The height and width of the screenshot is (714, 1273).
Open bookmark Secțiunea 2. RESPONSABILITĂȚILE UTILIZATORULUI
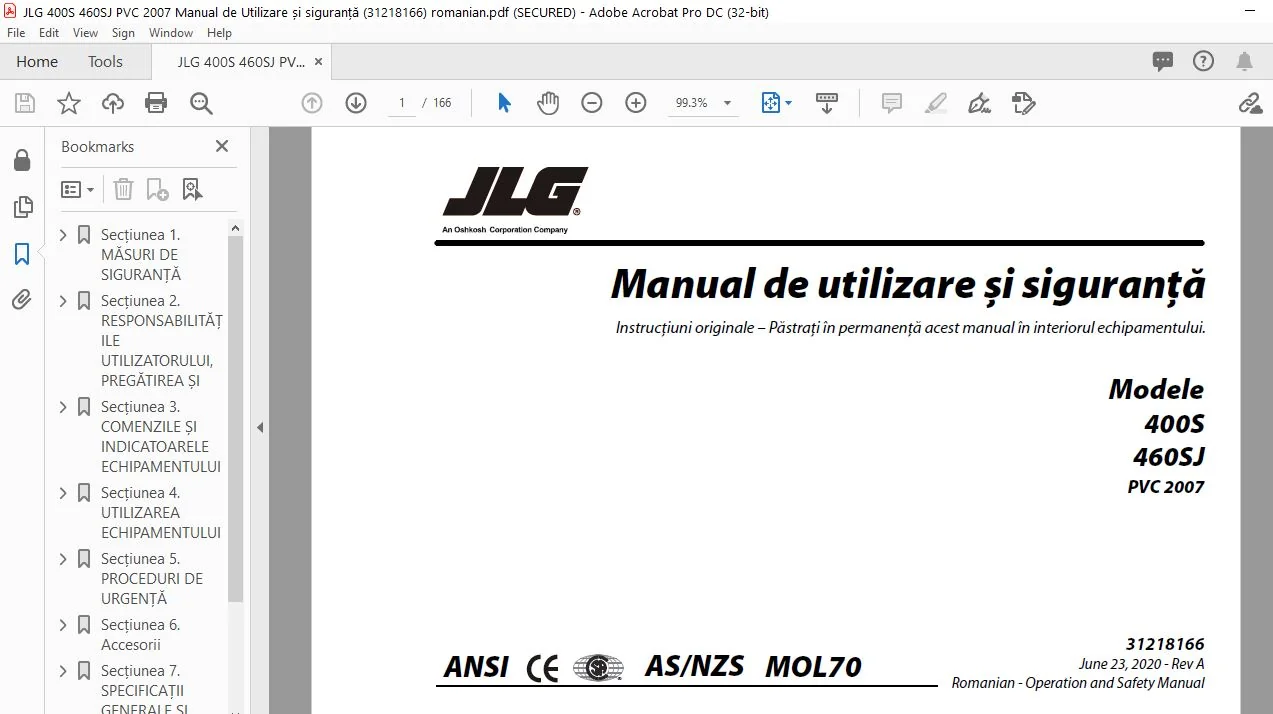coord(161,341)
